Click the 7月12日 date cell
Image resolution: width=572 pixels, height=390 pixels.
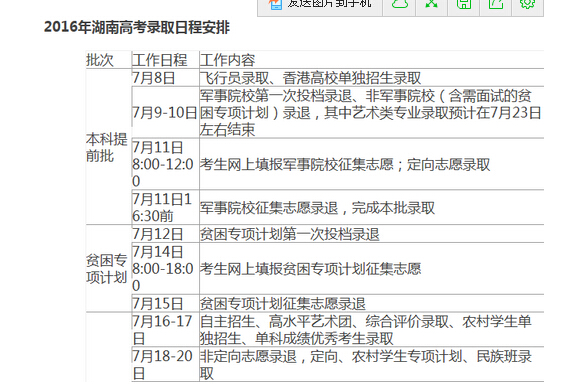pyautogui.click(x=157, y=234)
